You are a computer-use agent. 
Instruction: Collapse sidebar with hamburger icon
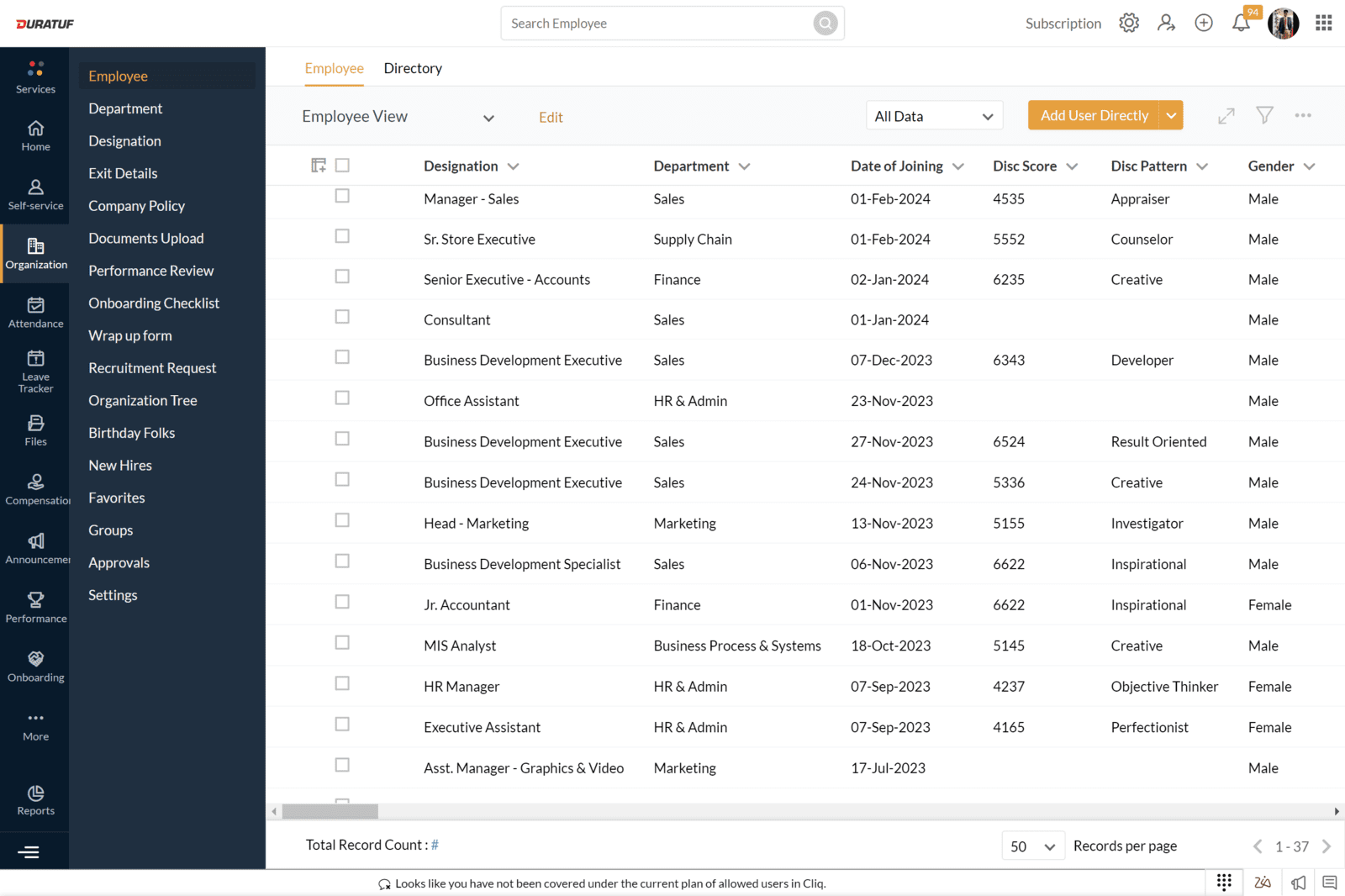click(x=29, y=852)
